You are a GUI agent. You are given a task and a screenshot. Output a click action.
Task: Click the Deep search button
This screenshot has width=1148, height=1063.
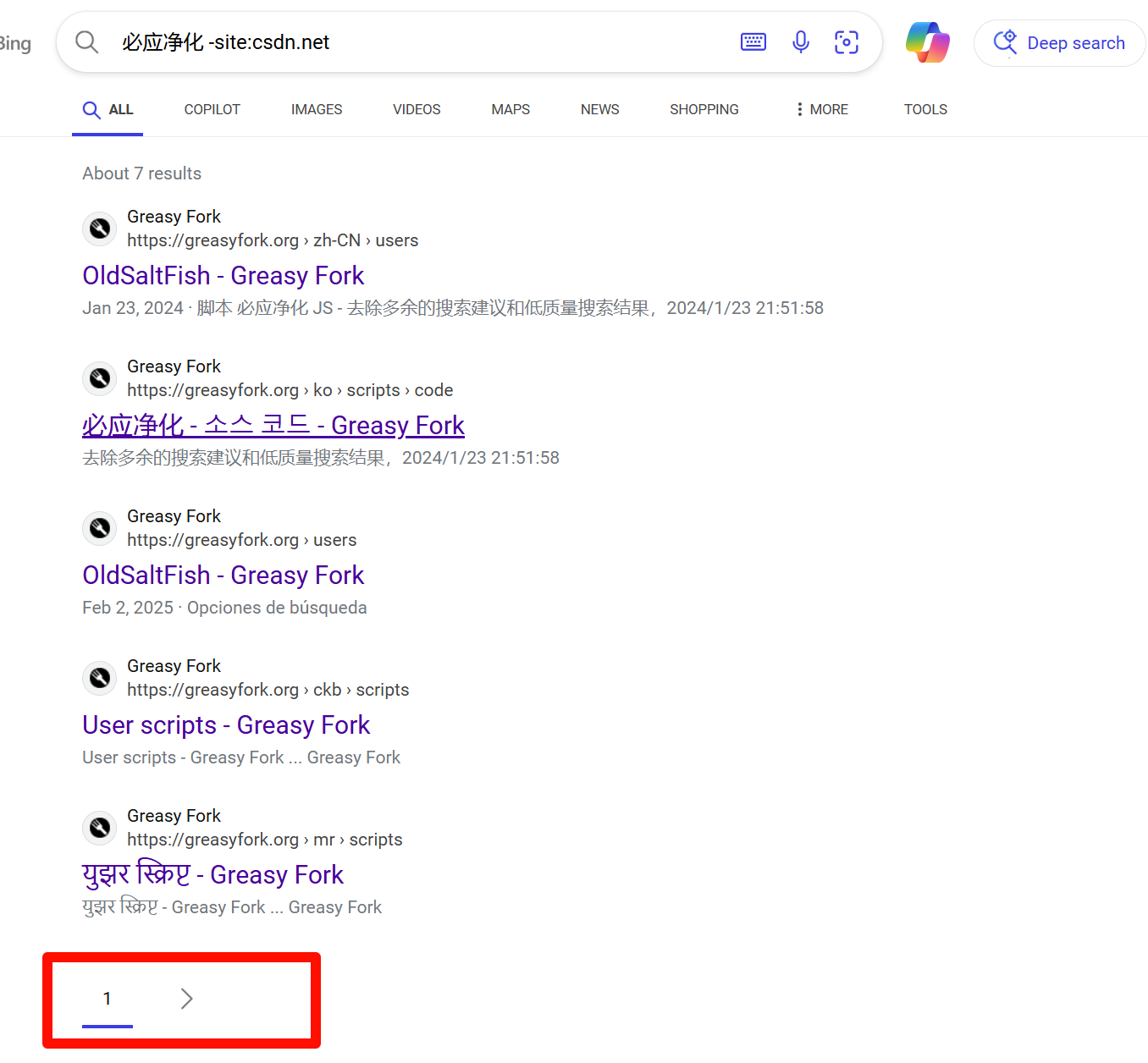coord(1059,43)
